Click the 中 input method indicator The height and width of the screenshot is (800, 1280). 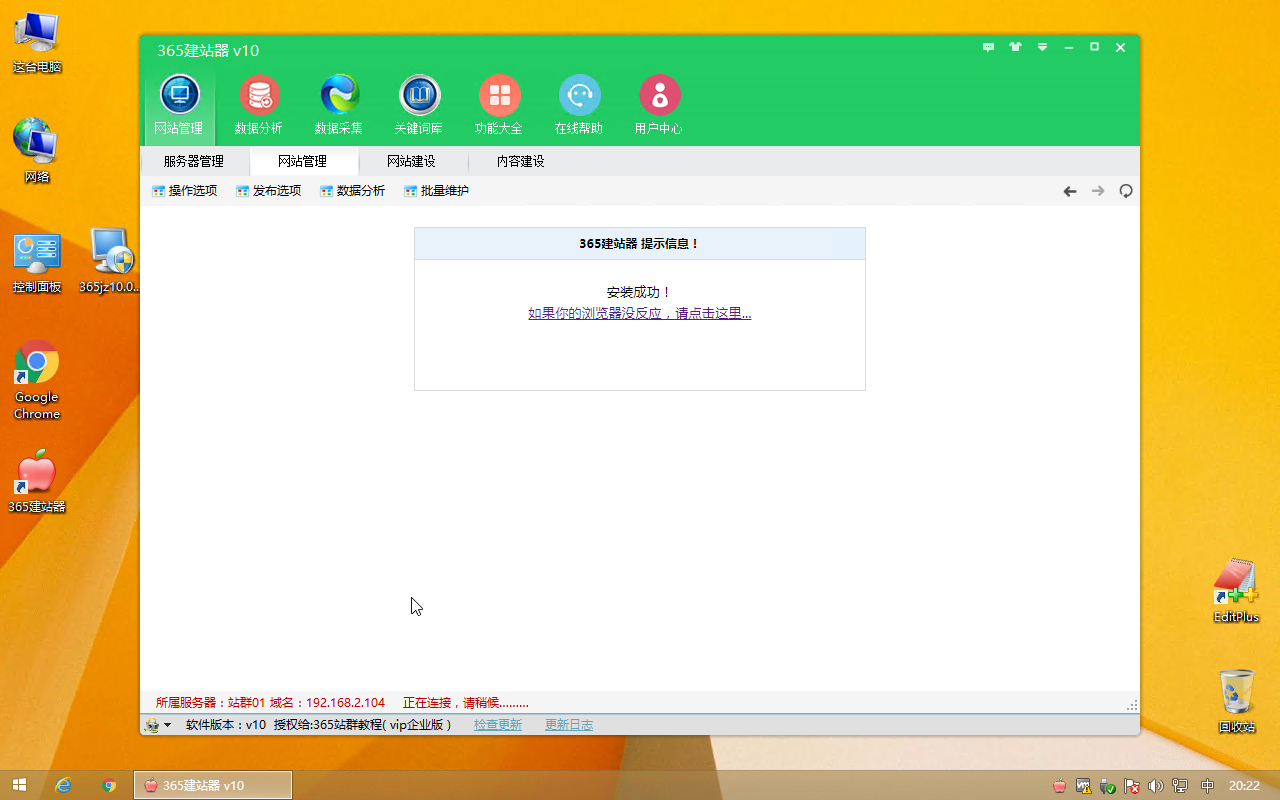[x=1207, y=786]
